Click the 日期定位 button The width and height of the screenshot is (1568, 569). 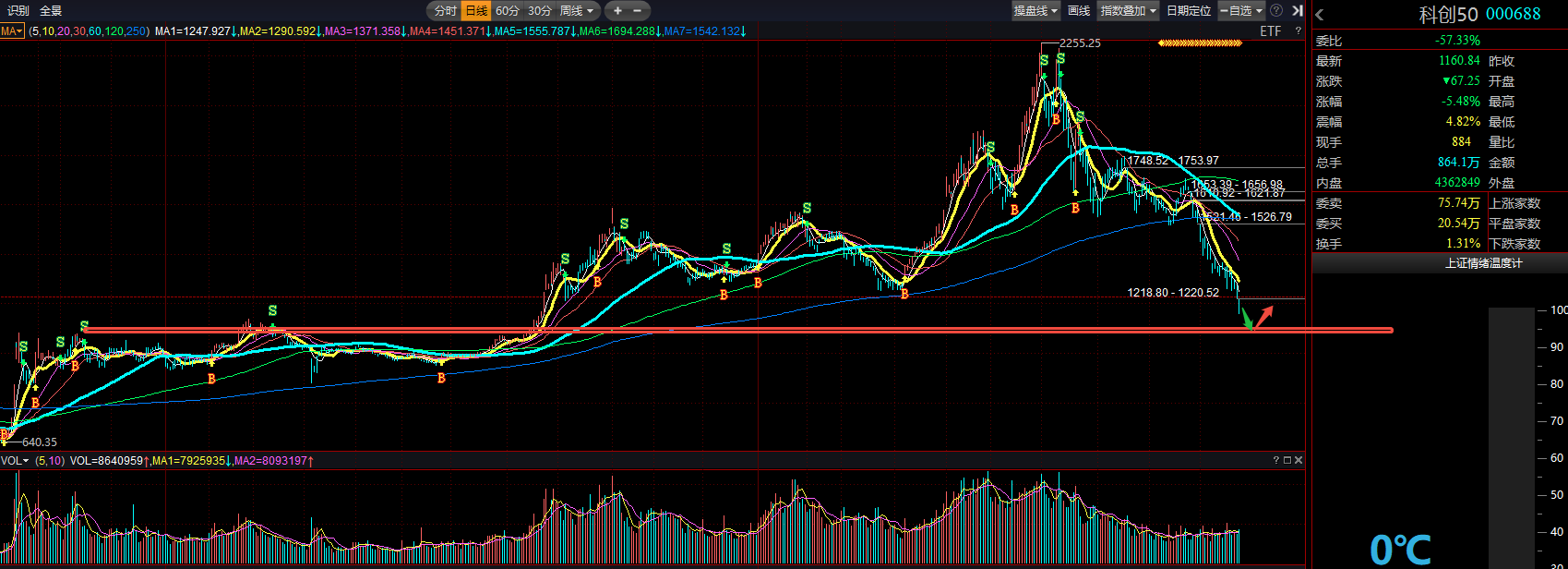coord(1189,11)
